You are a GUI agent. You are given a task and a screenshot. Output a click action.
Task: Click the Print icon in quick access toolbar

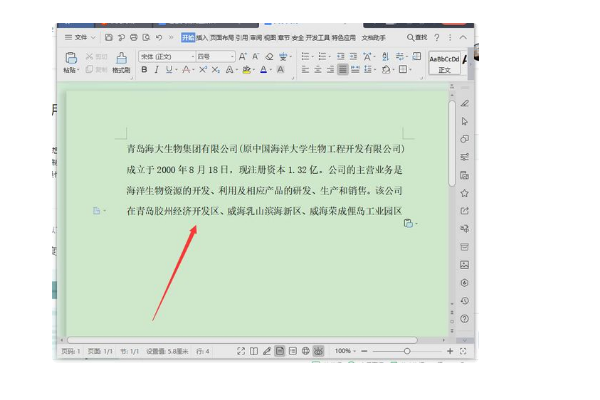(134, 38)
